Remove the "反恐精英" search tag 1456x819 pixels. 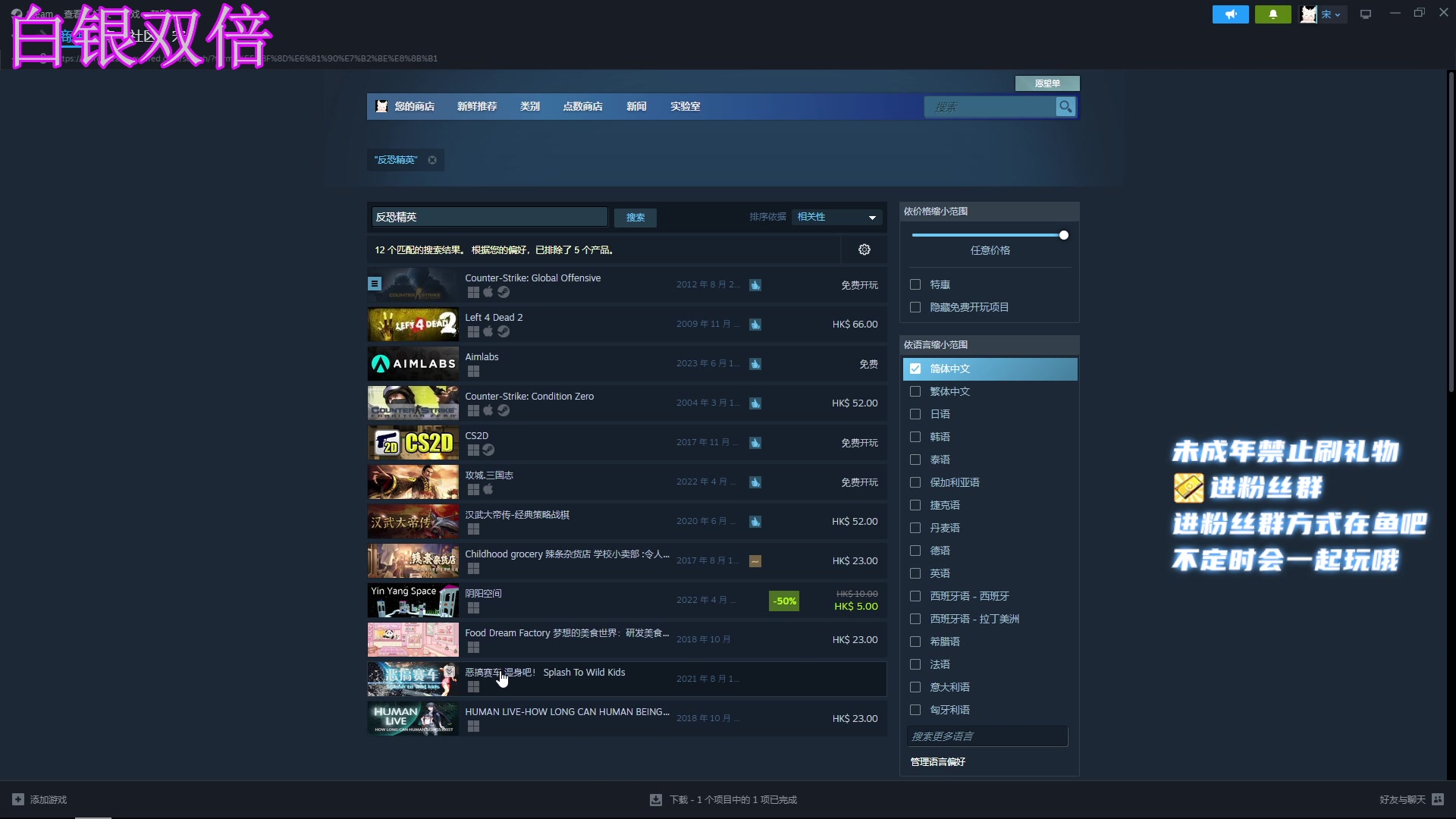(432, 160)
